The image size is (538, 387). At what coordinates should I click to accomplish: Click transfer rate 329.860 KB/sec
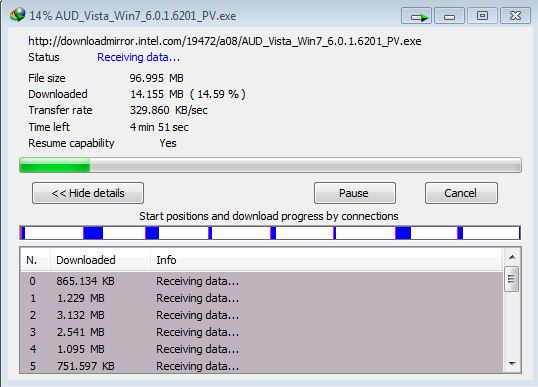168,110
